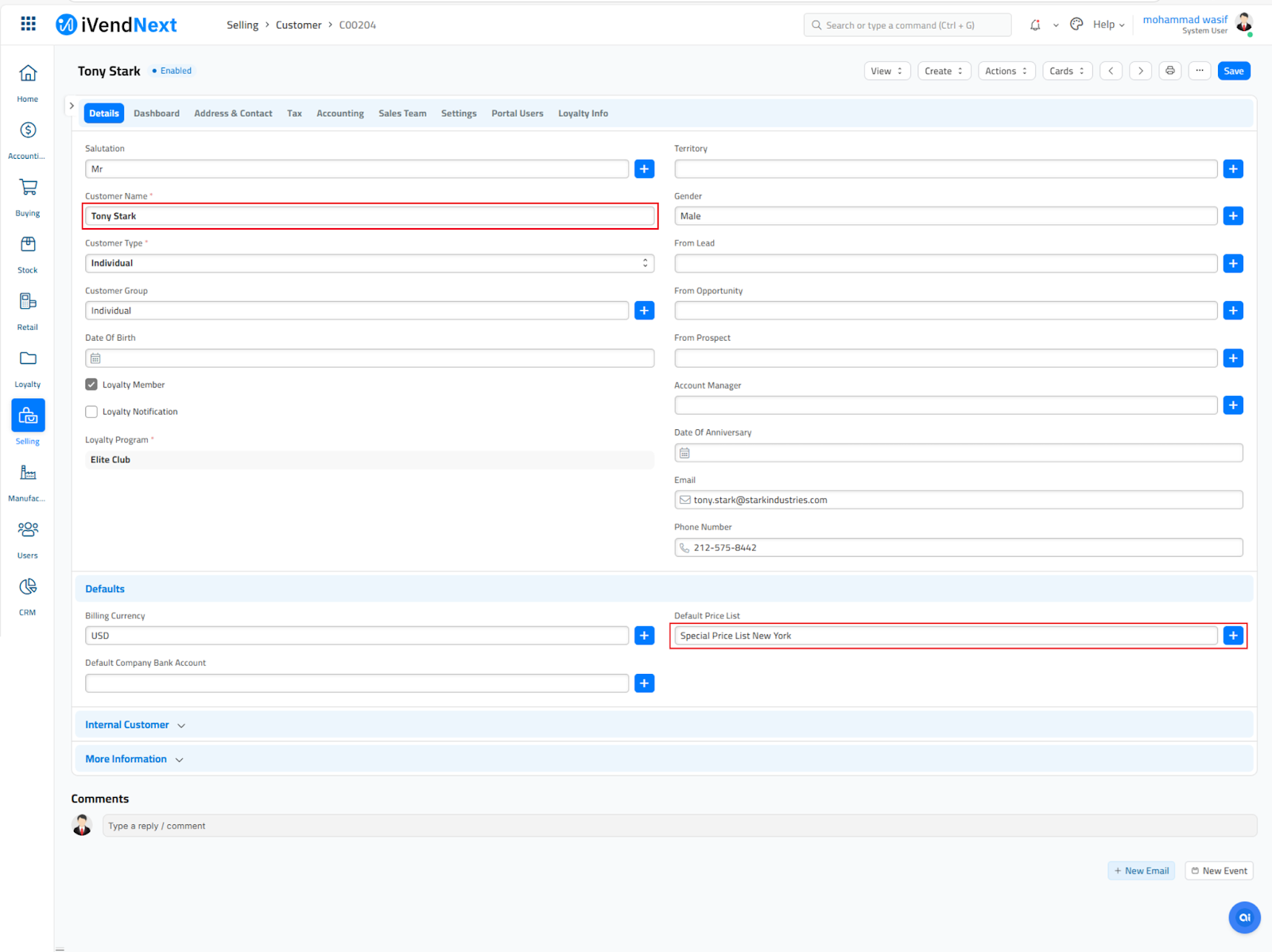Open the Loyalty folder module
Screen dimensions: 1272x952
pyautogui.click(x=28, y=368)
